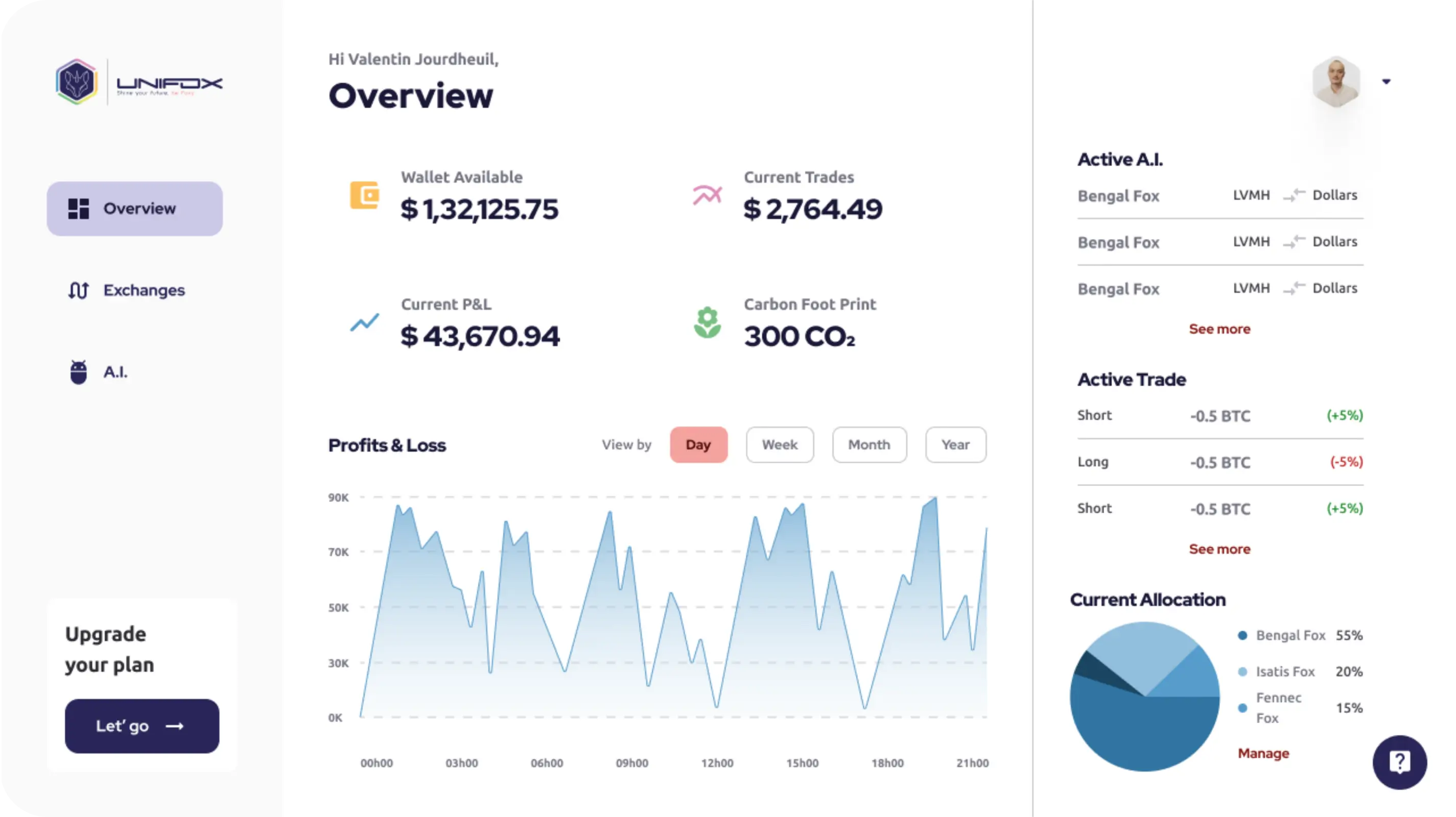Click the 00h00 chart axis label
The height and width of the screenshot is (817, 1456).
click(x=377, y=763)
